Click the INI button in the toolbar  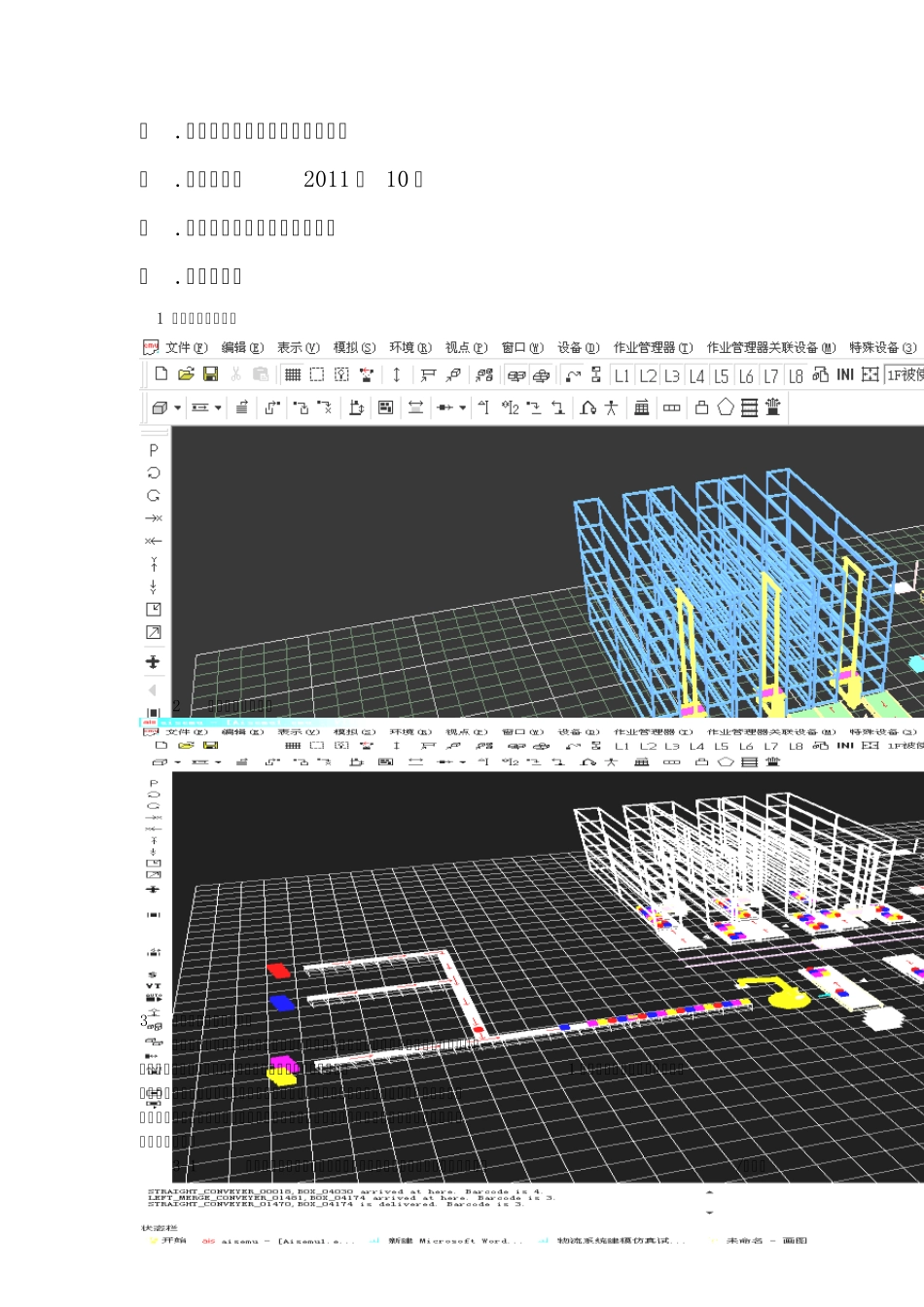click(845, 375)
